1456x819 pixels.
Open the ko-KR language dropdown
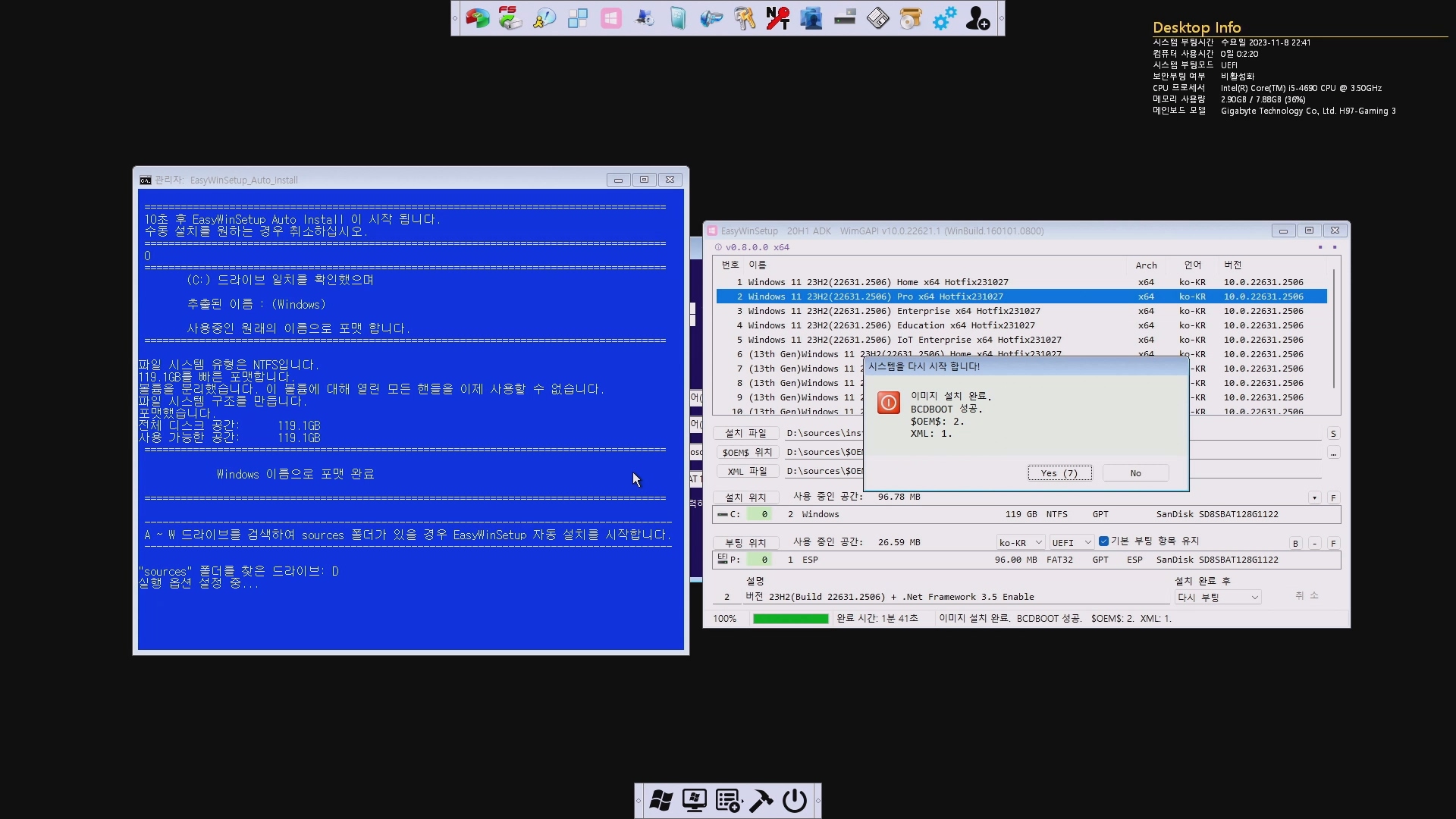point(1020,542)
